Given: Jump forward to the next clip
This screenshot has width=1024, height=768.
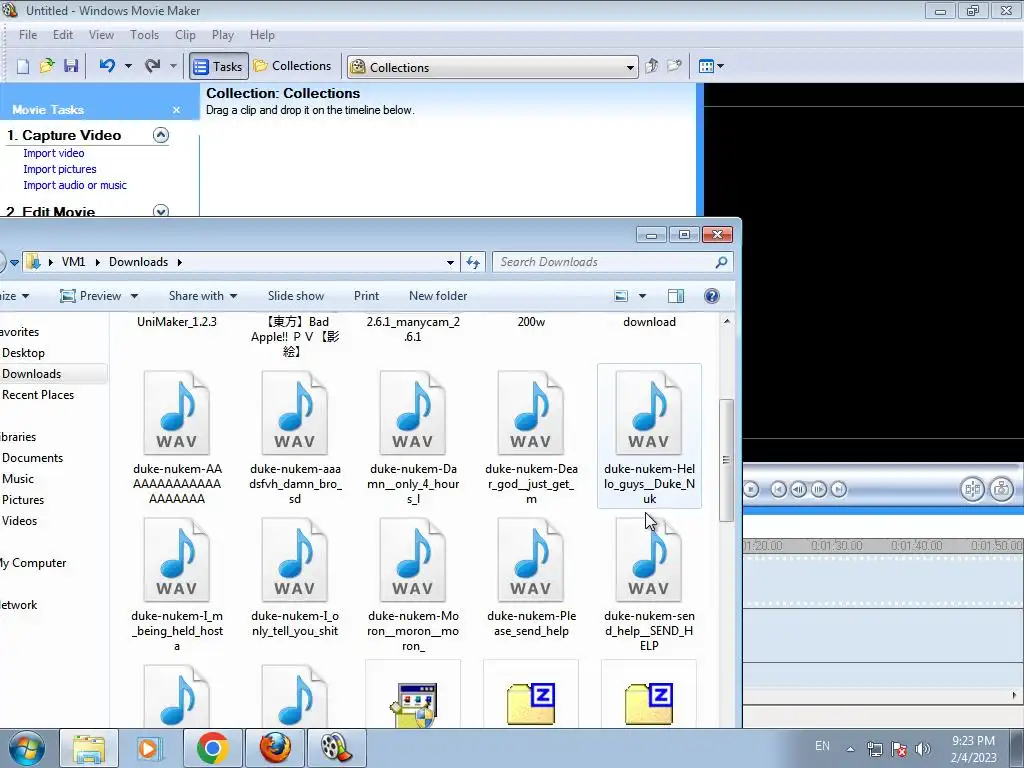Looking at the screenshot, I should pos(839,489).
